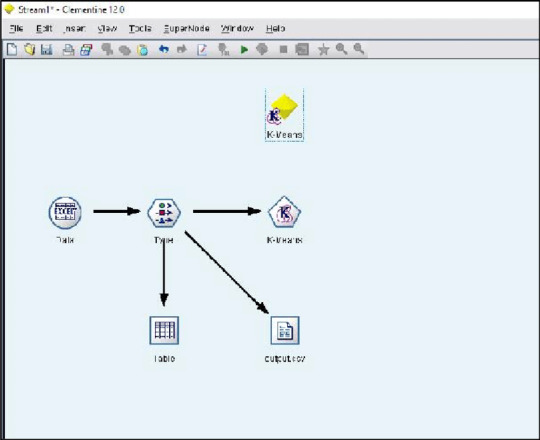Save the stream with the floppy disk icon
This screenshot has height=440, width=540.
(x=46, y=50)
